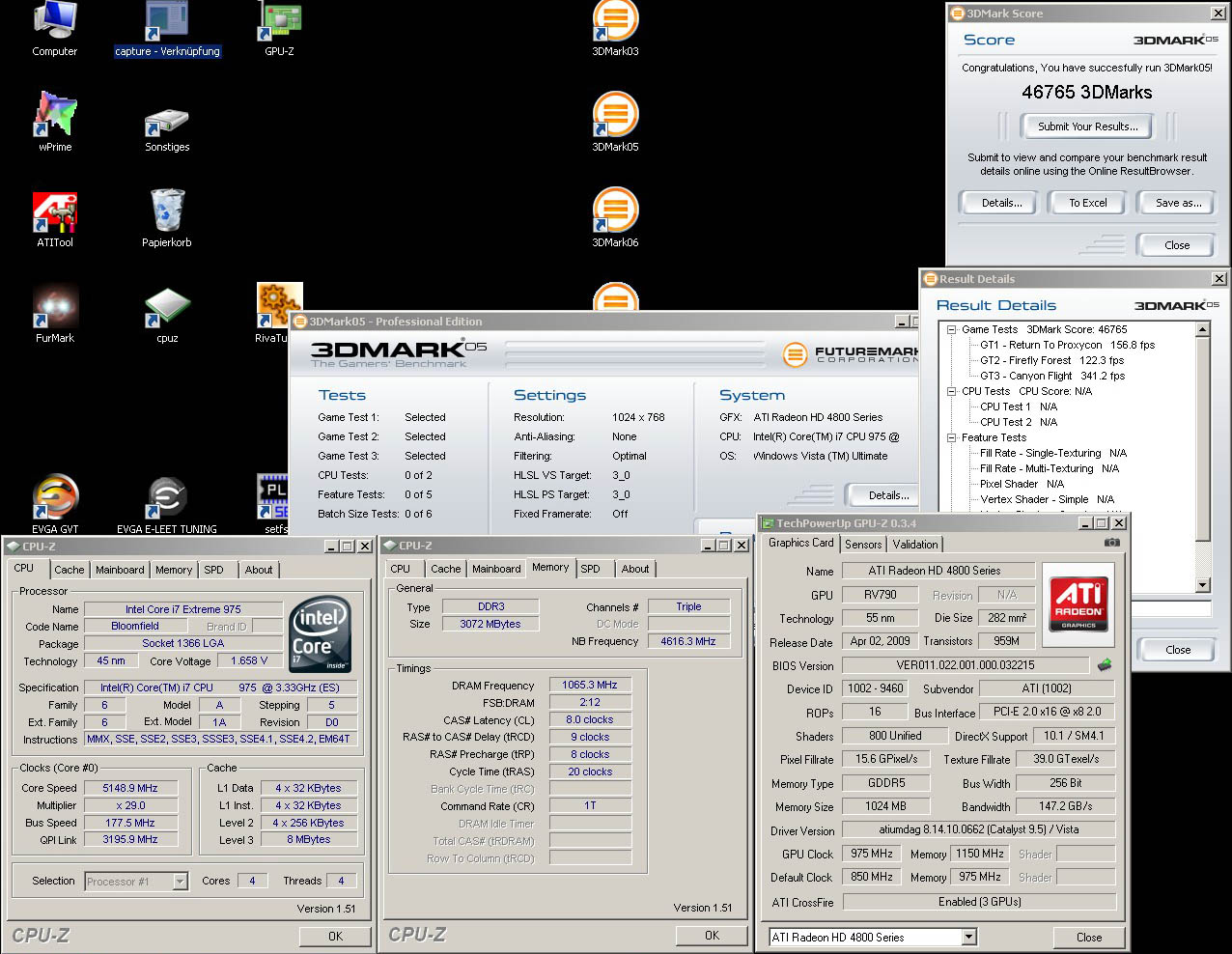This screenshot has height=954, width=1232.
Task: Collapse the Game Tests tree node
Action: 951,329
